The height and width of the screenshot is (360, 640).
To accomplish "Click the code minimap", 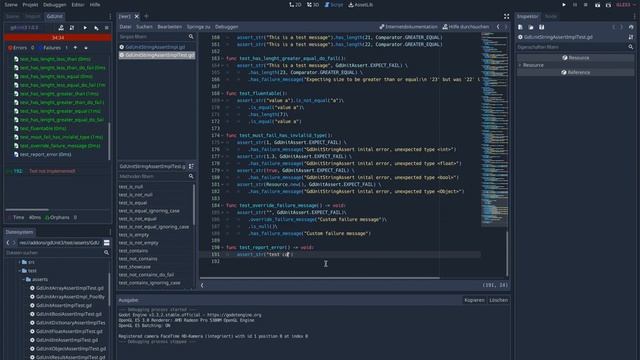I will click(494, 131).
